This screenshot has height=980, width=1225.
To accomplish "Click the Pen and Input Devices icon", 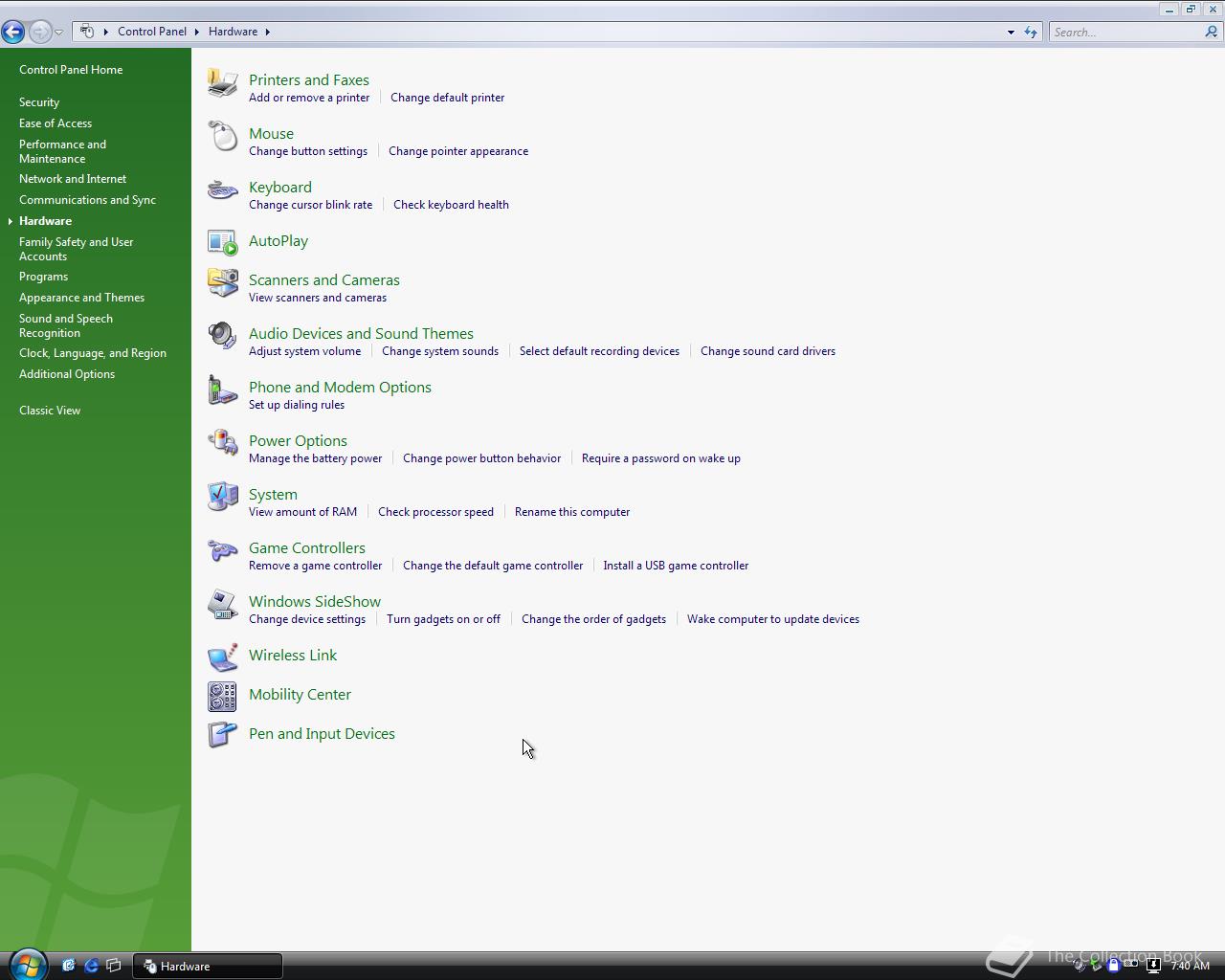I will coord(223,735).
